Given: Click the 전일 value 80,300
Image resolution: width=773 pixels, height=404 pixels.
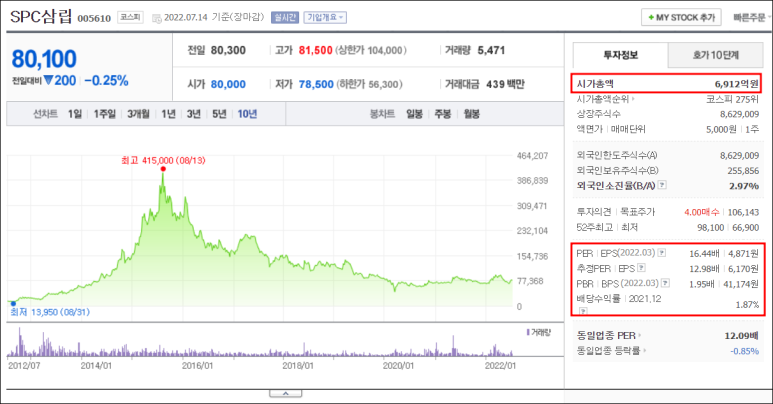Looking at the screenshot, I should [x=228, y=50].
